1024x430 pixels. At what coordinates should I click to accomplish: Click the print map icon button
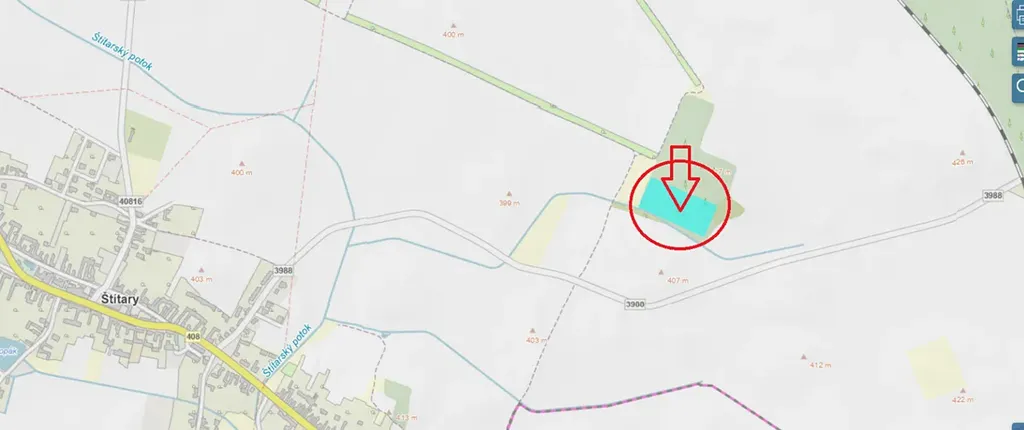point(1019,16)
